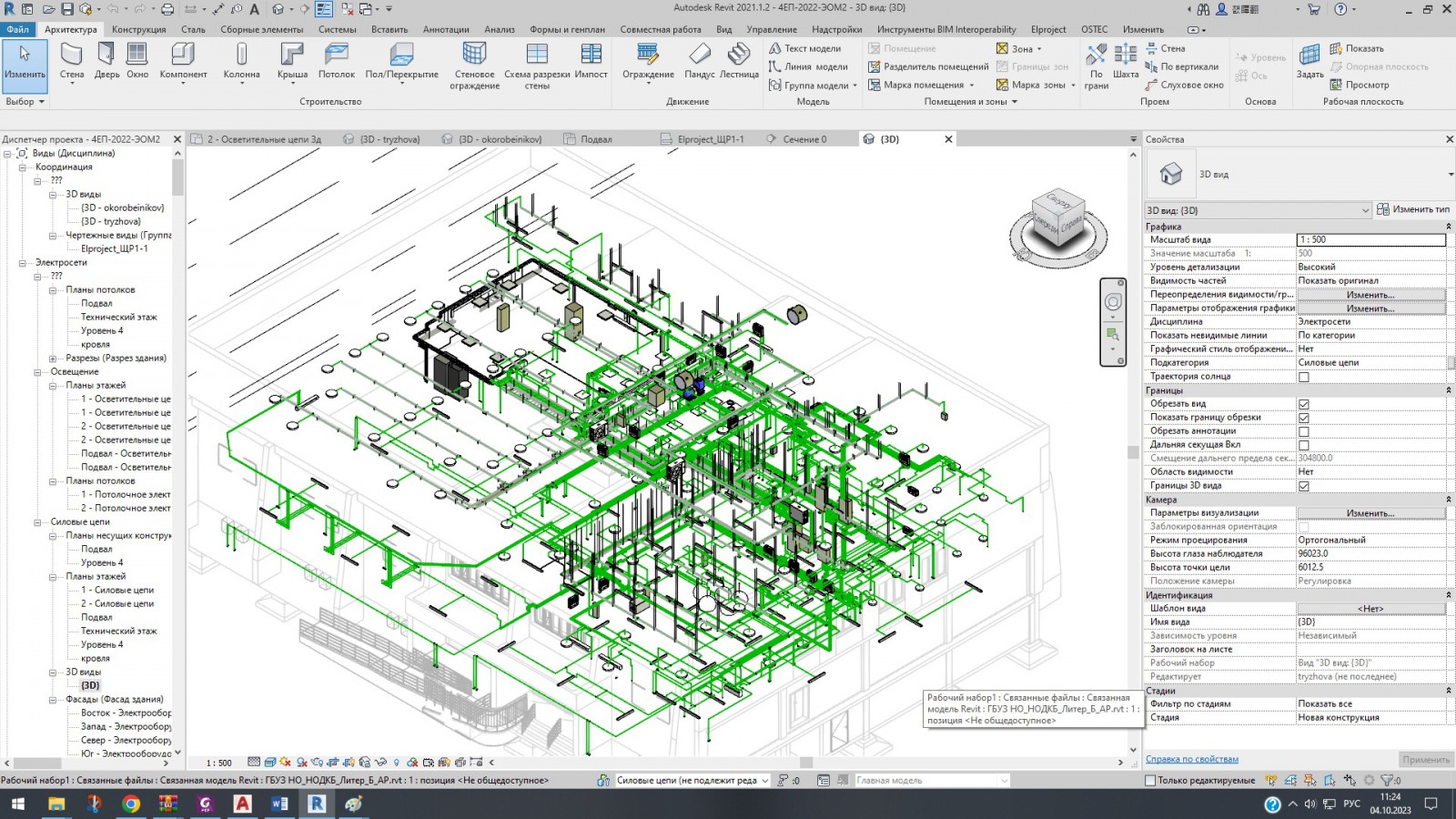Select the Стена (Wall) tool

click(x=71, y=60)
